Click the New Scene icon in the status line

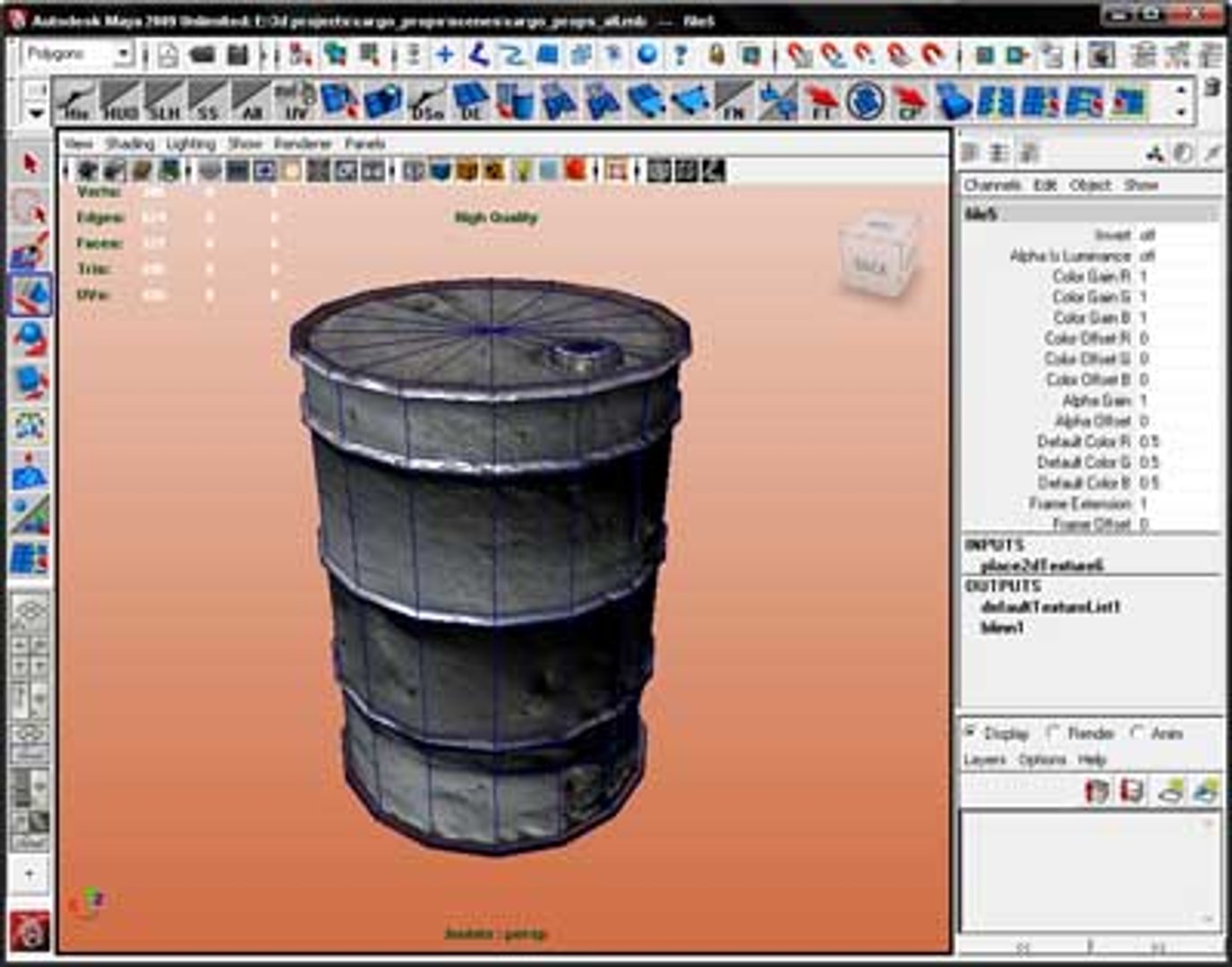click(x=168, y=56)
